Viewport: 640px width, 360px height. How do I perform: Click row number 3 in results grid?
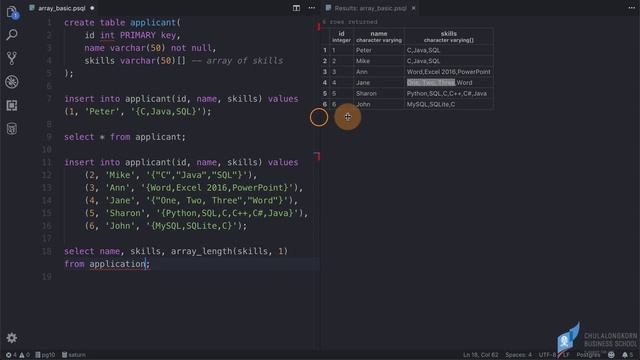tap(325, 72)
